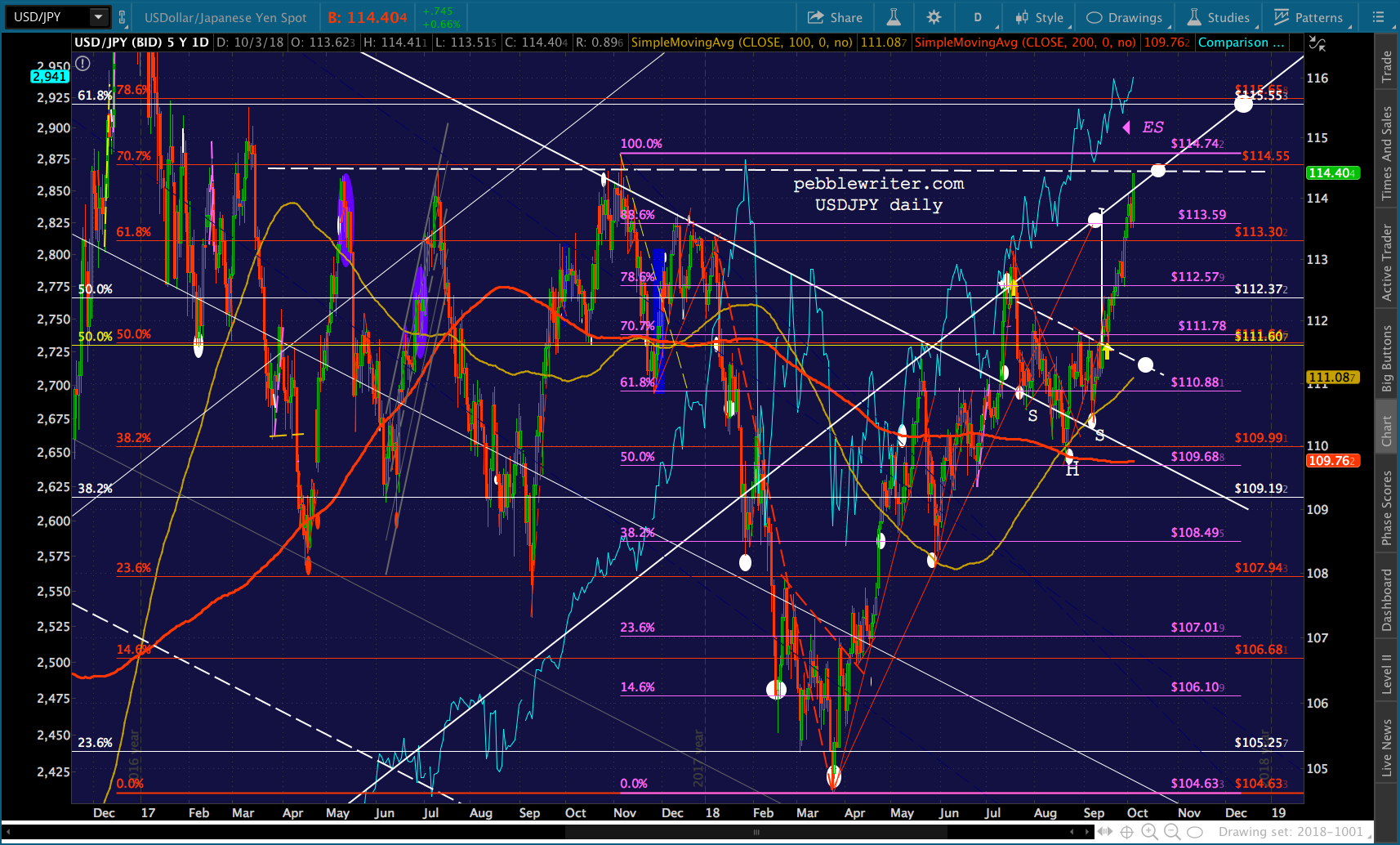This screenshot has height=845, width=1400.
Task: Open chart settings gear icon
Action: pos(934,17)
